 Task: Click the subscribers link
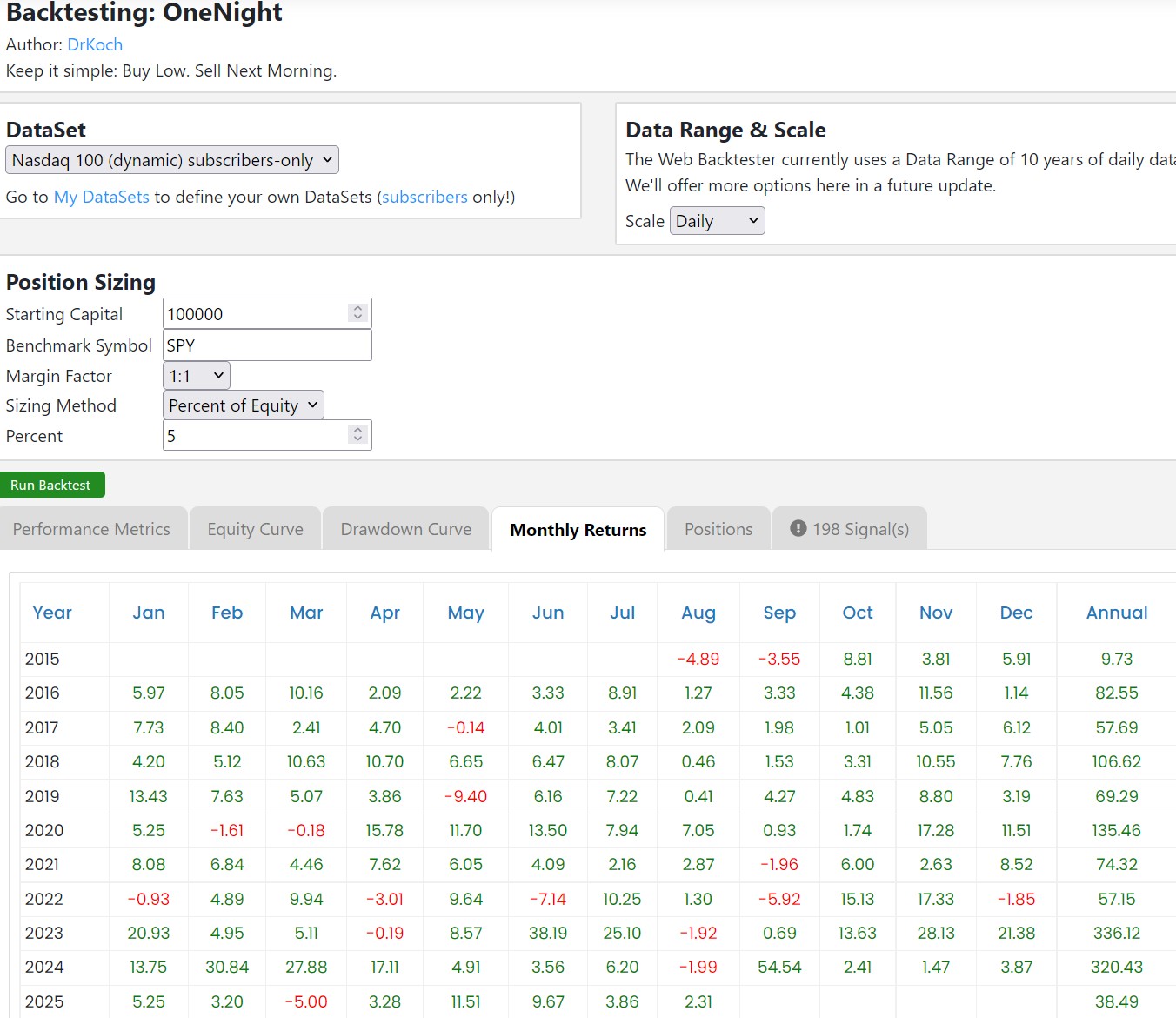[x=424, y=197]
